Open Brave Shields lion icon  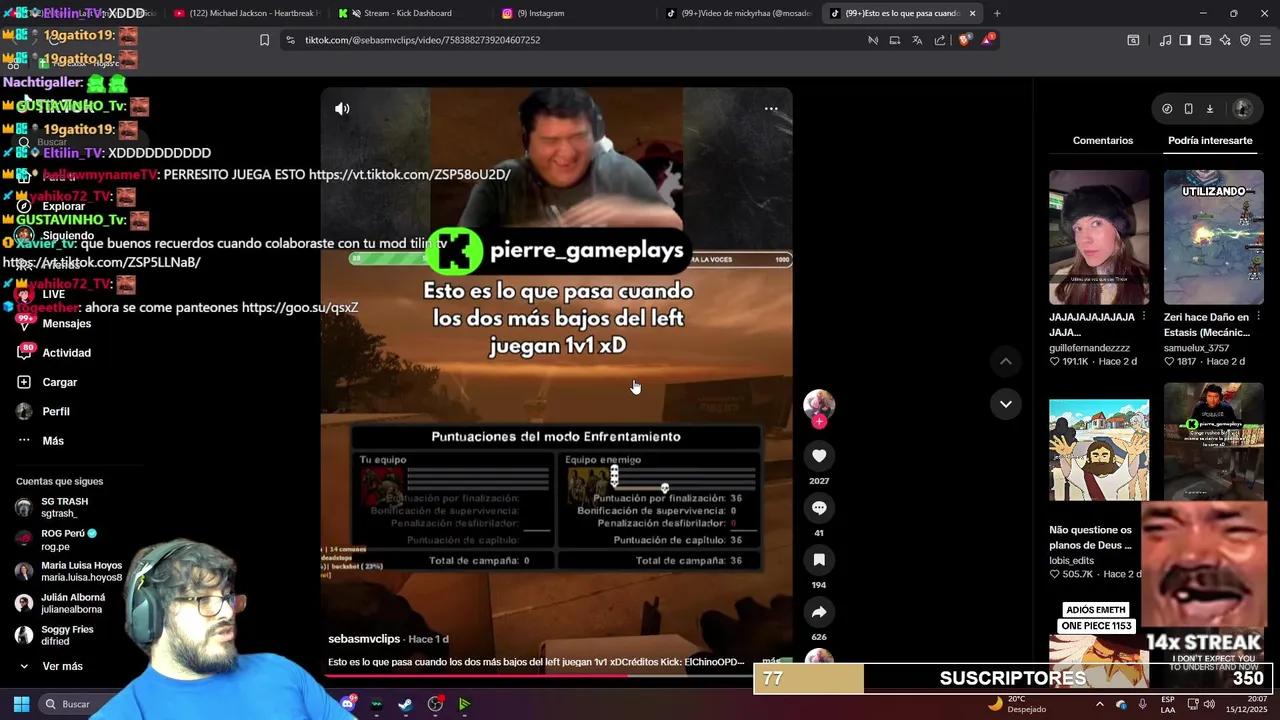click(x=964, y=40)
